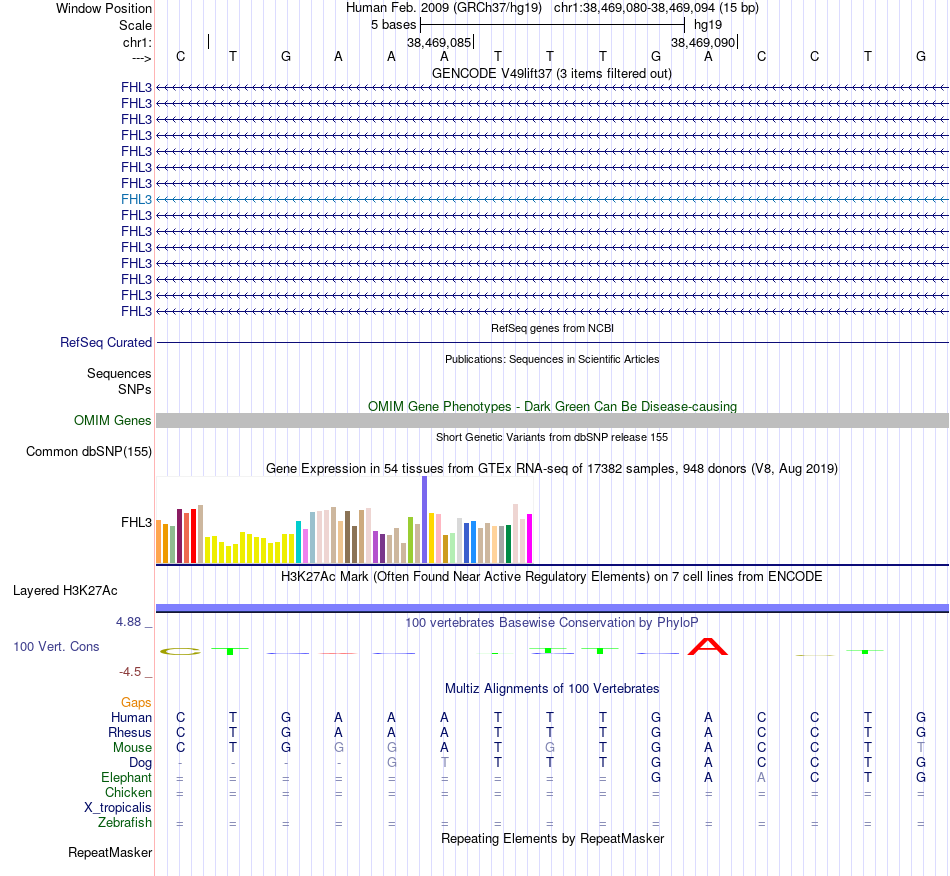Click the OMIM Genes side label

(x=112, y=420)
